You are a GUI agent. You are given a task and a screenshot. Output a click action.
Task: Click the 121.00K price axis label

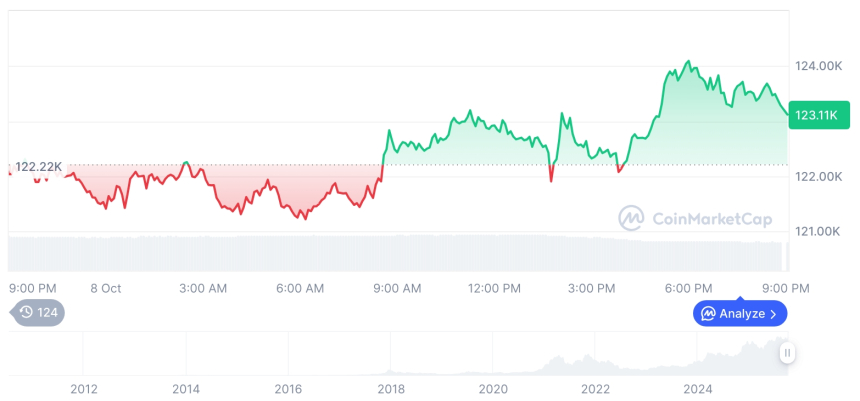tap(818, 231)
